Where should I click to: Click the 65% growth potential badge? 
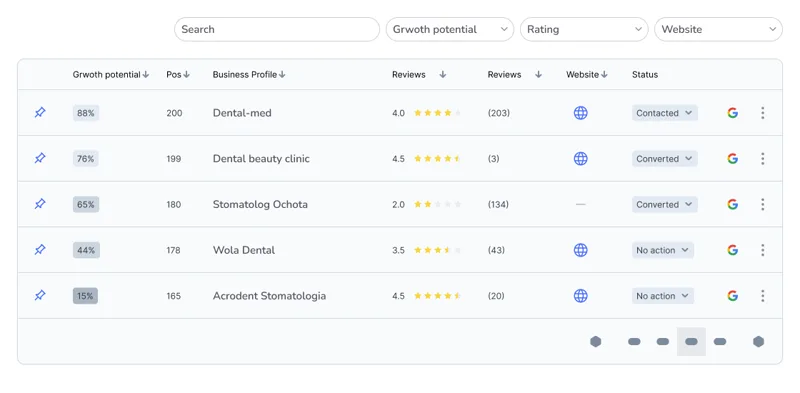tap(86, 204)
